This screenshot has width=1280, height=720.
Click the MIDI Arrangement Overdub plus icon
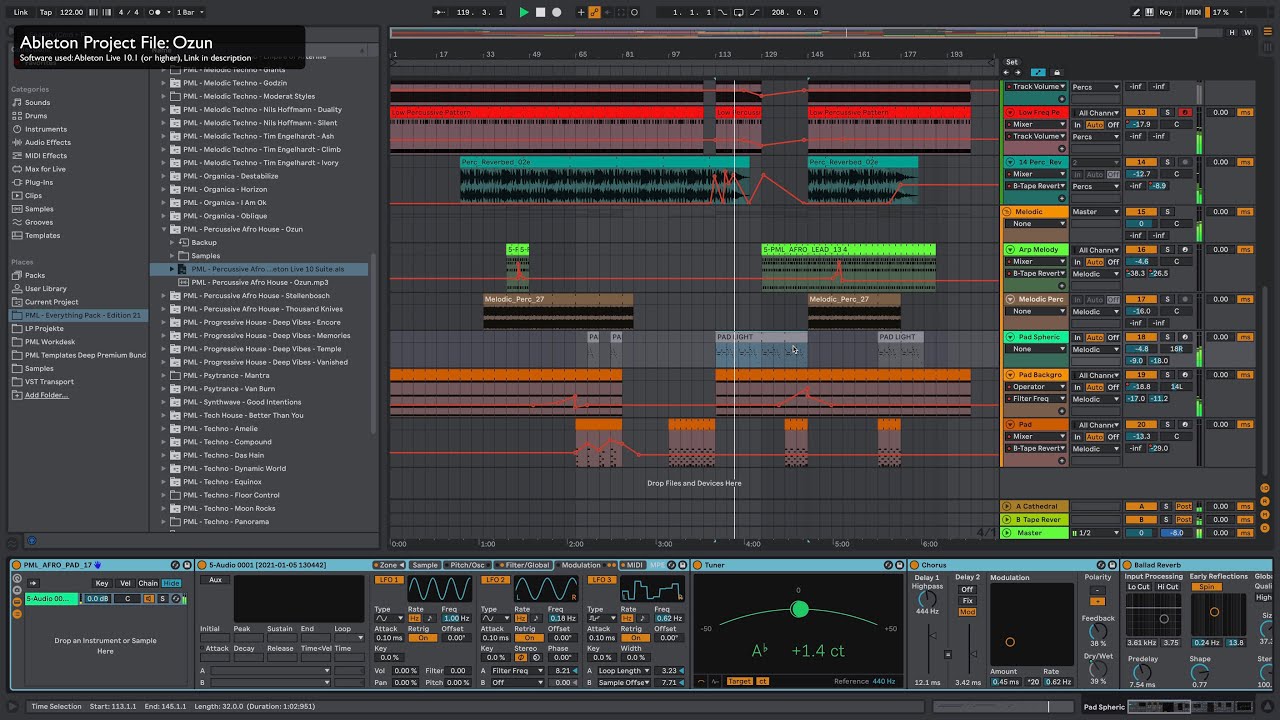click(x=581, y=12)
